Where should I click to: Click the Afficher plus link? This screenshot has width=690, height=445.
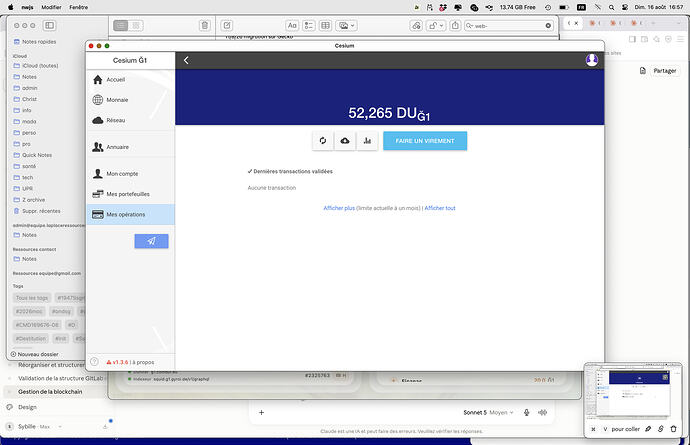[339, 208]
